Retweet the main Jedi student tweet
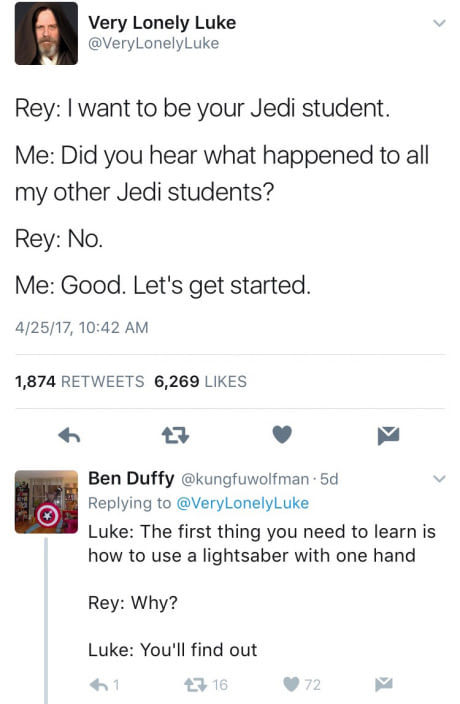The width and height of the screenshot is (460, 704). (x=175, y=435)
